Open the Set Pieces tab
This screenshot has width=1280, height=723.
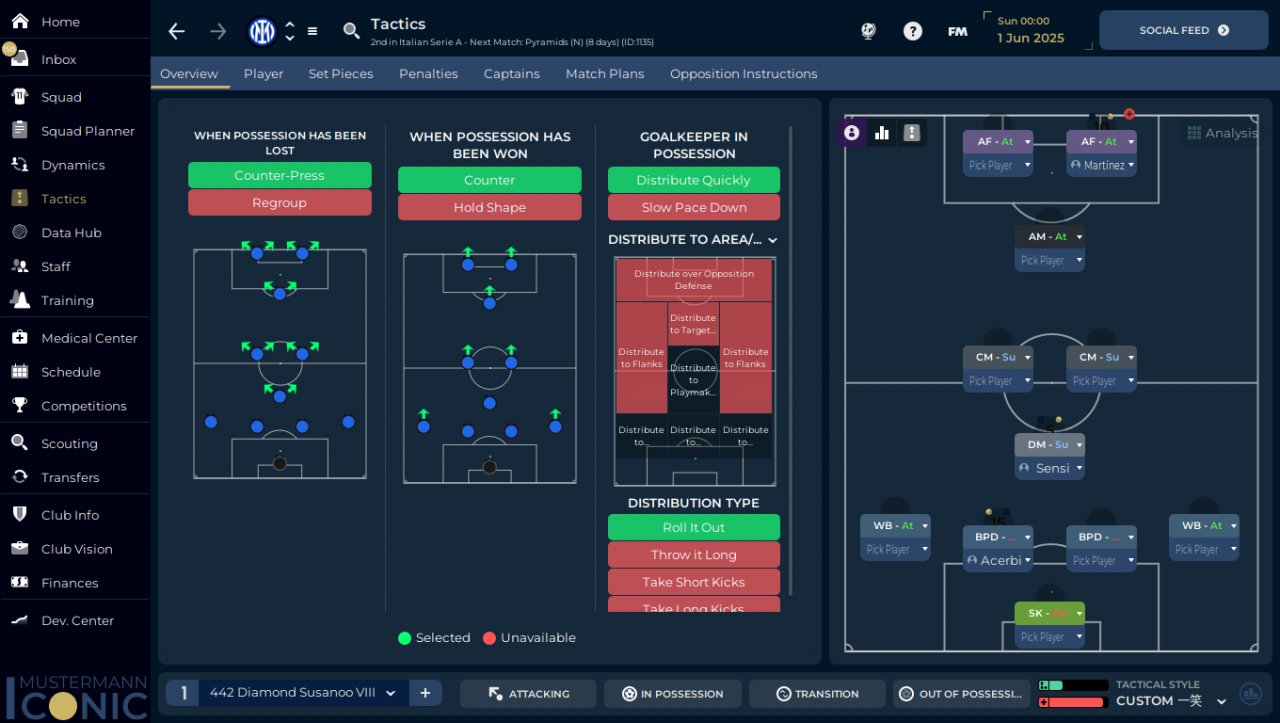pyautogui.click(x=341, y=74)
